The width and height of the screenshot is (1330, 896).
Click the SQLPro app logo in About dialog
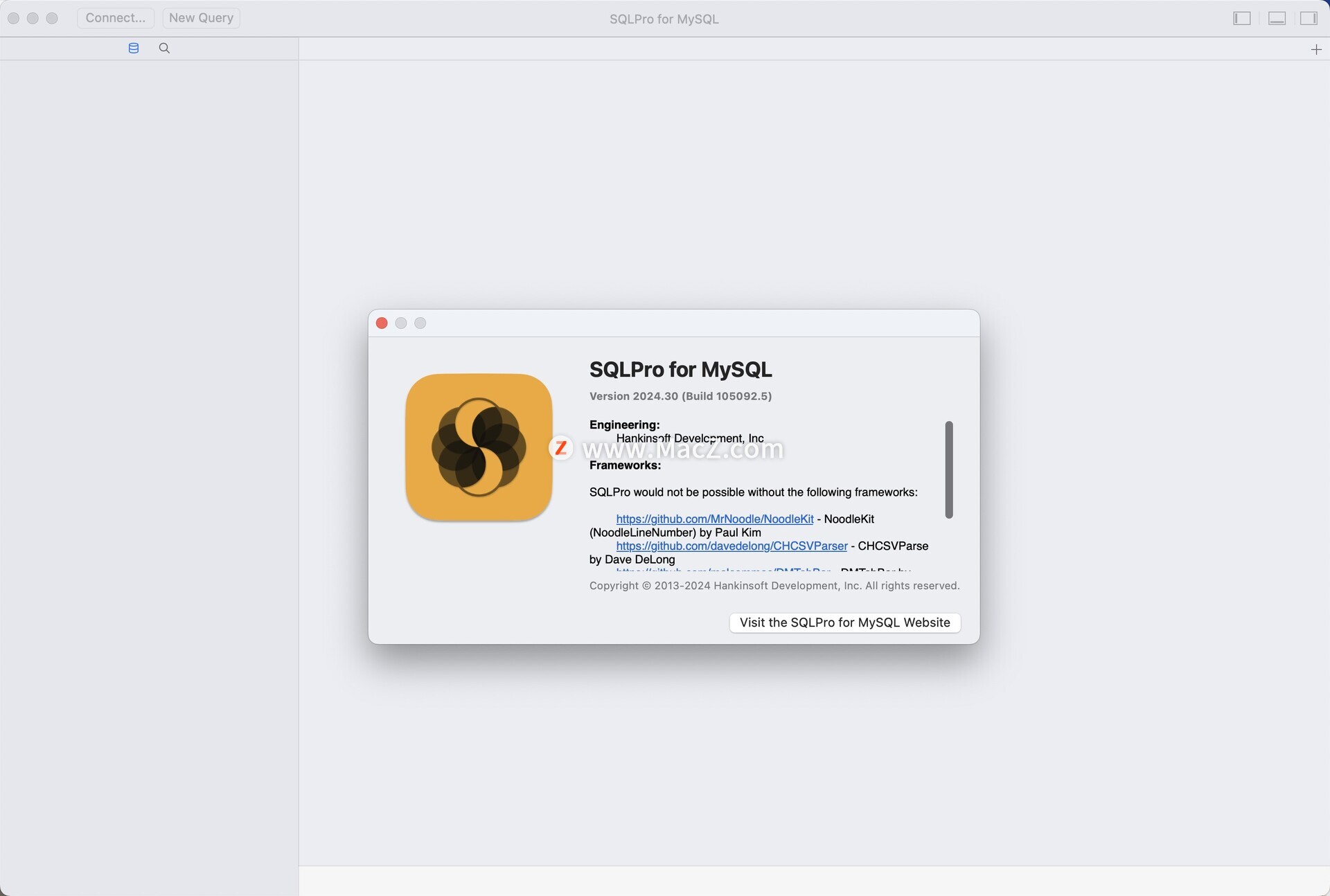pyautogui.click(x=479, y=447)
